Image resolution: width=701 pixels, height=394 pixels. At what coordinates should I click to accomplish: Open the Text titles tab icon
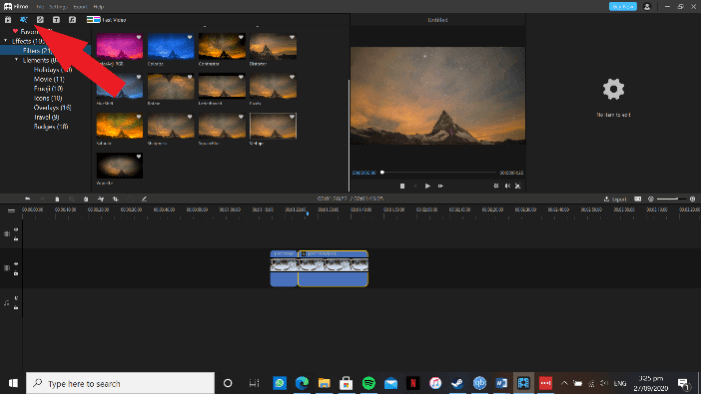[56, 20]
